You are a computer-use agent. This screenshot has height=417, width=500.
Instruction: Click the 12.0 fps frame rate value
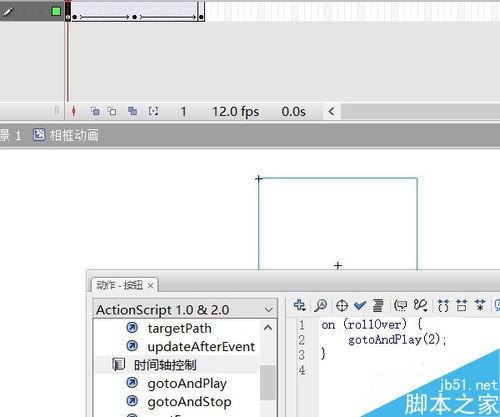pyautogui.click(x=235, y=112)
